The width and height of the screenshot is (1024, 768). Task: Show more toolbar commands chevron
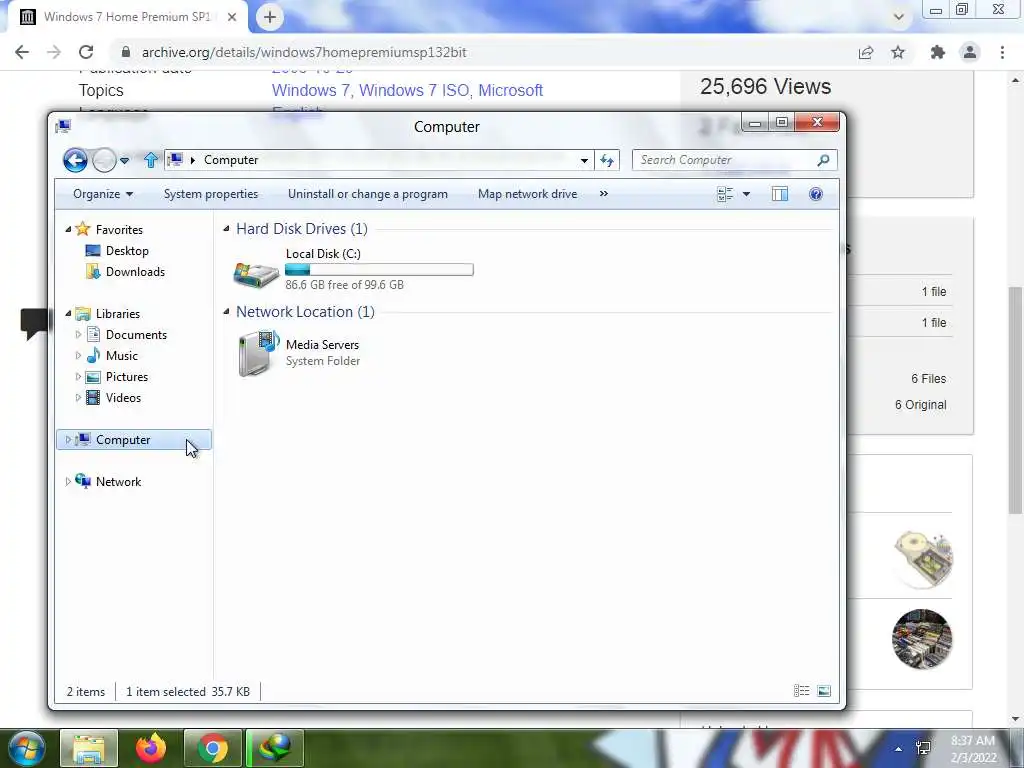tap(603, 194)
